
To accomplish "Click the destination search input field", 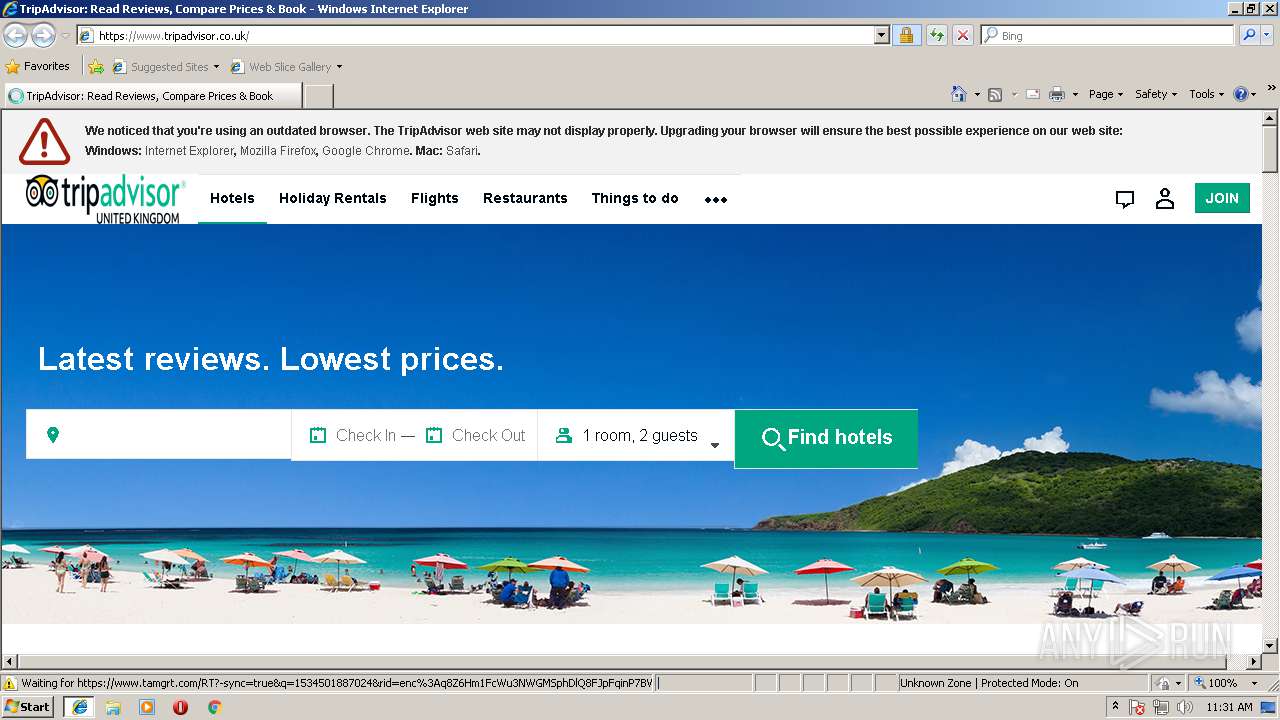I will (159, 435).
